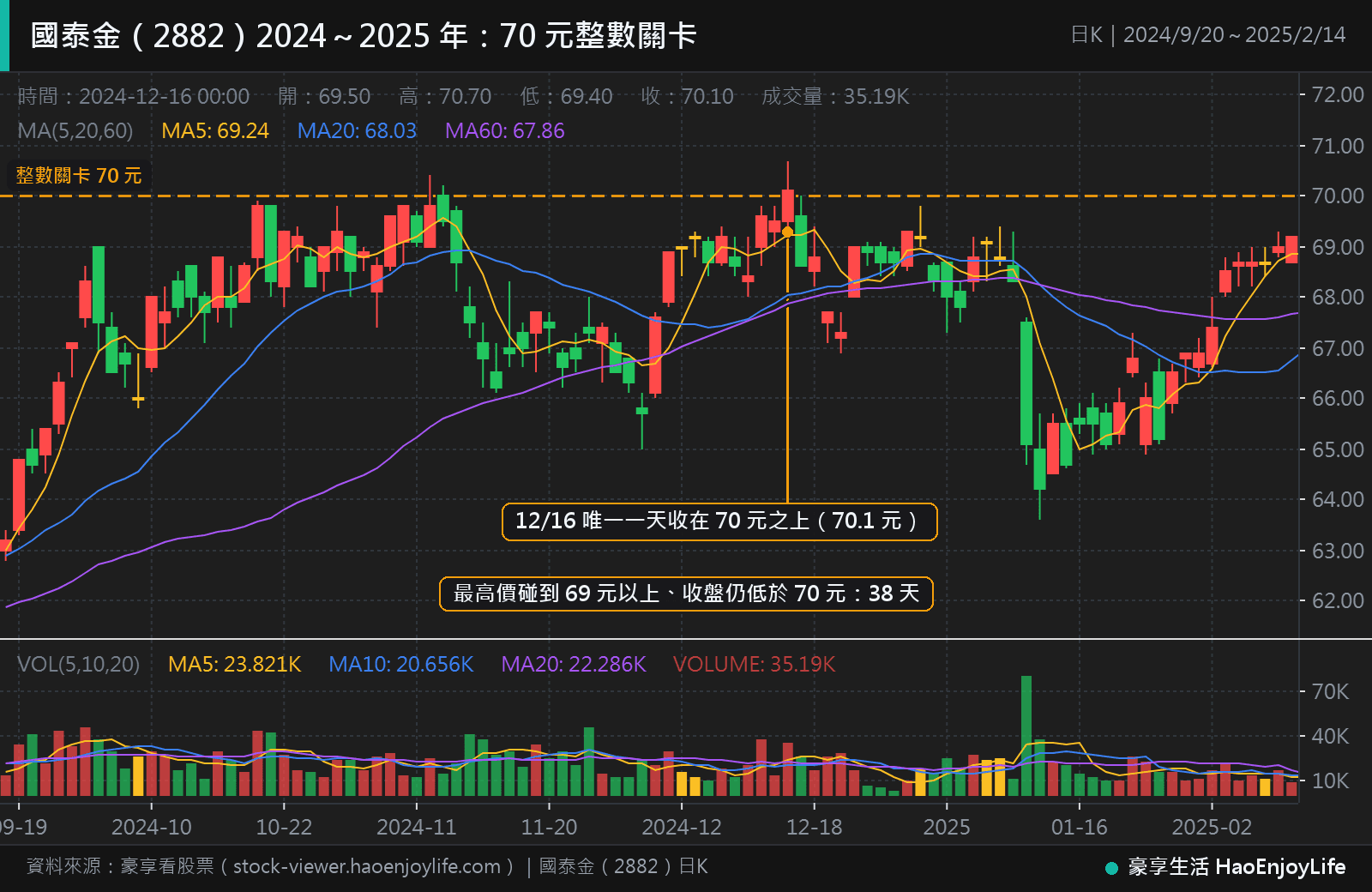Click the close price 收：70.10
The width and height of the screenshot is (1372, 892).
[687, 96]
